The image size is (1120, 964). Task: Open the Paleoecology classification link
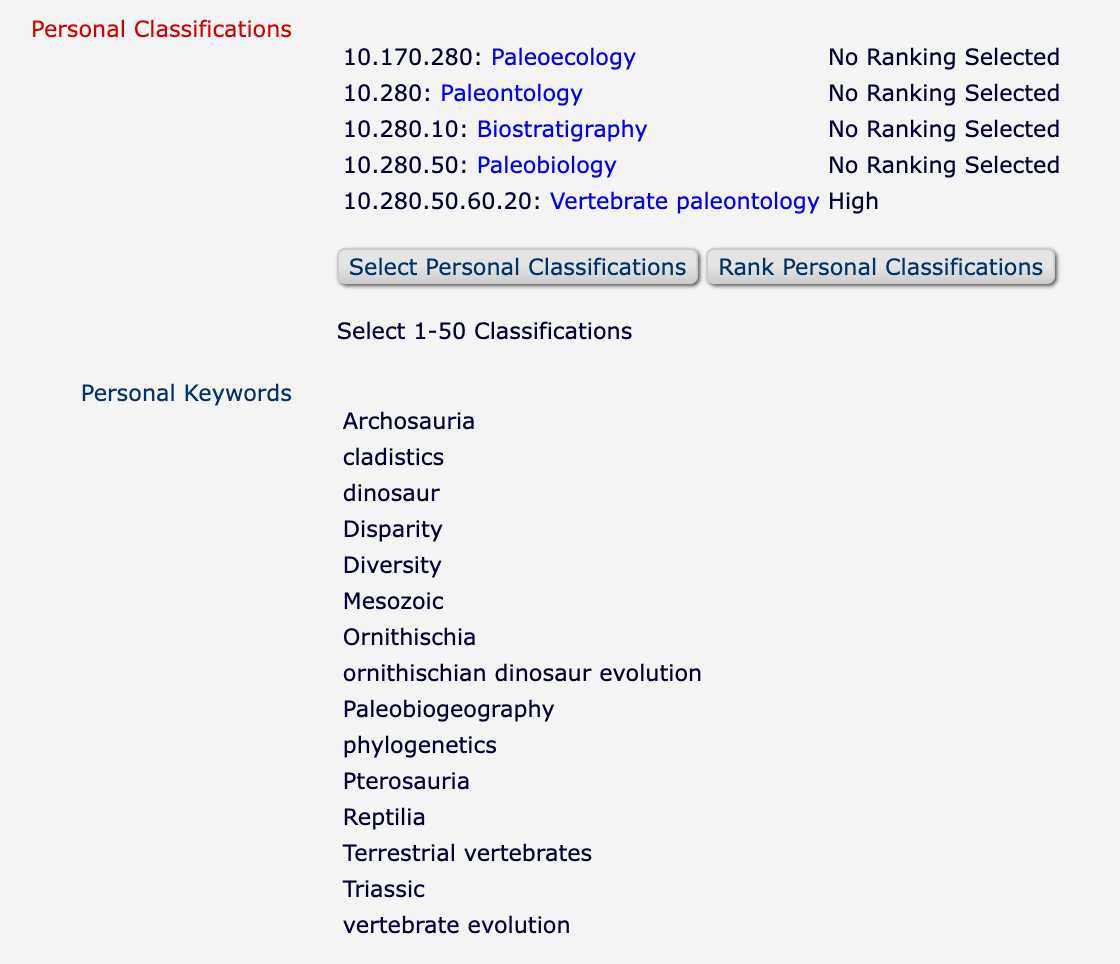[x=563, y=57]
